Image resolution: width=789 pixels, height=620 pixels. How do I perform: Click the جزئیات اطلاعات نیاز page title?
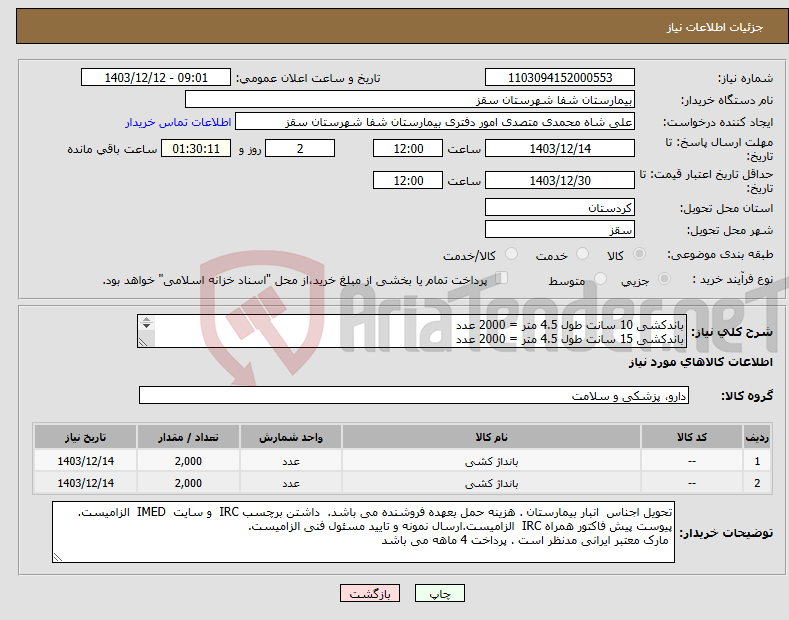point(715,27)
